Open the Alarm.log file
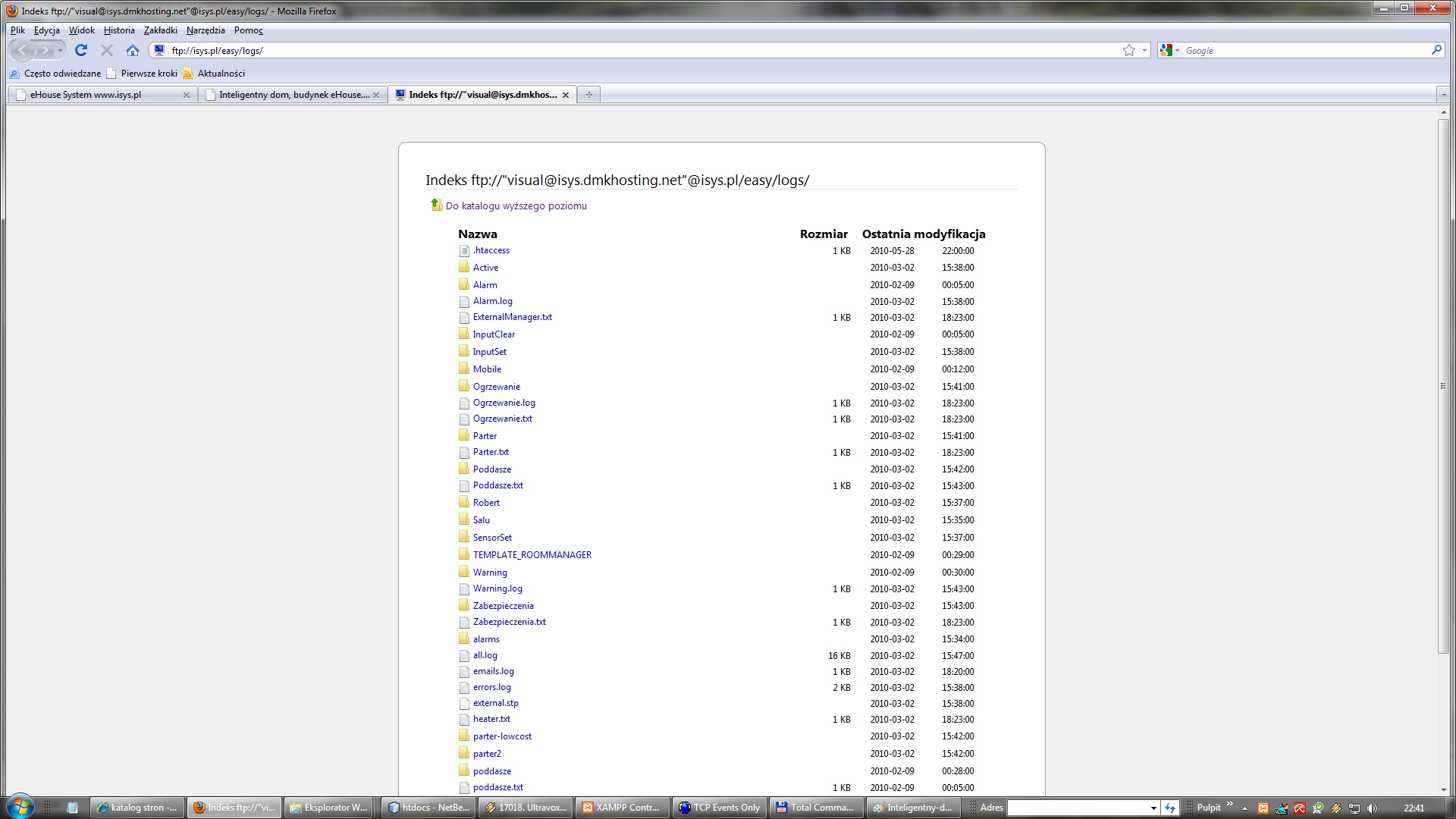1456x819 pixels. coord(493,300)
